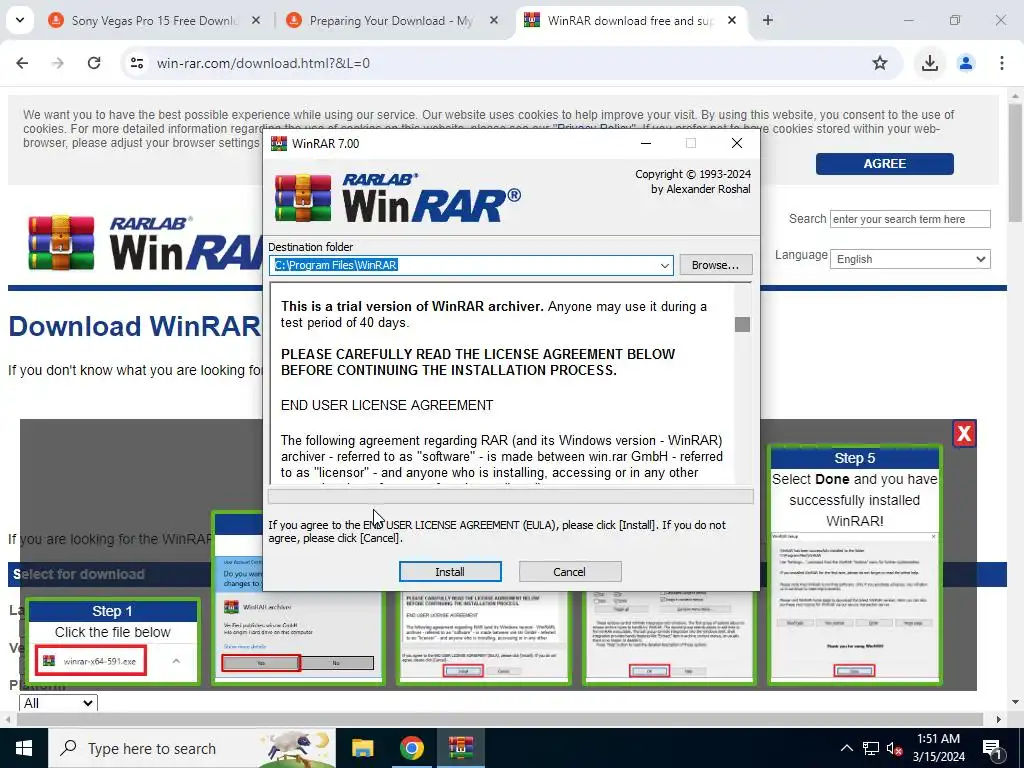Image resolution: width=1024 pixels, height=768 pixels.
Task: Click the page vertical scrollbar thumb
Action: (1016, 163)
